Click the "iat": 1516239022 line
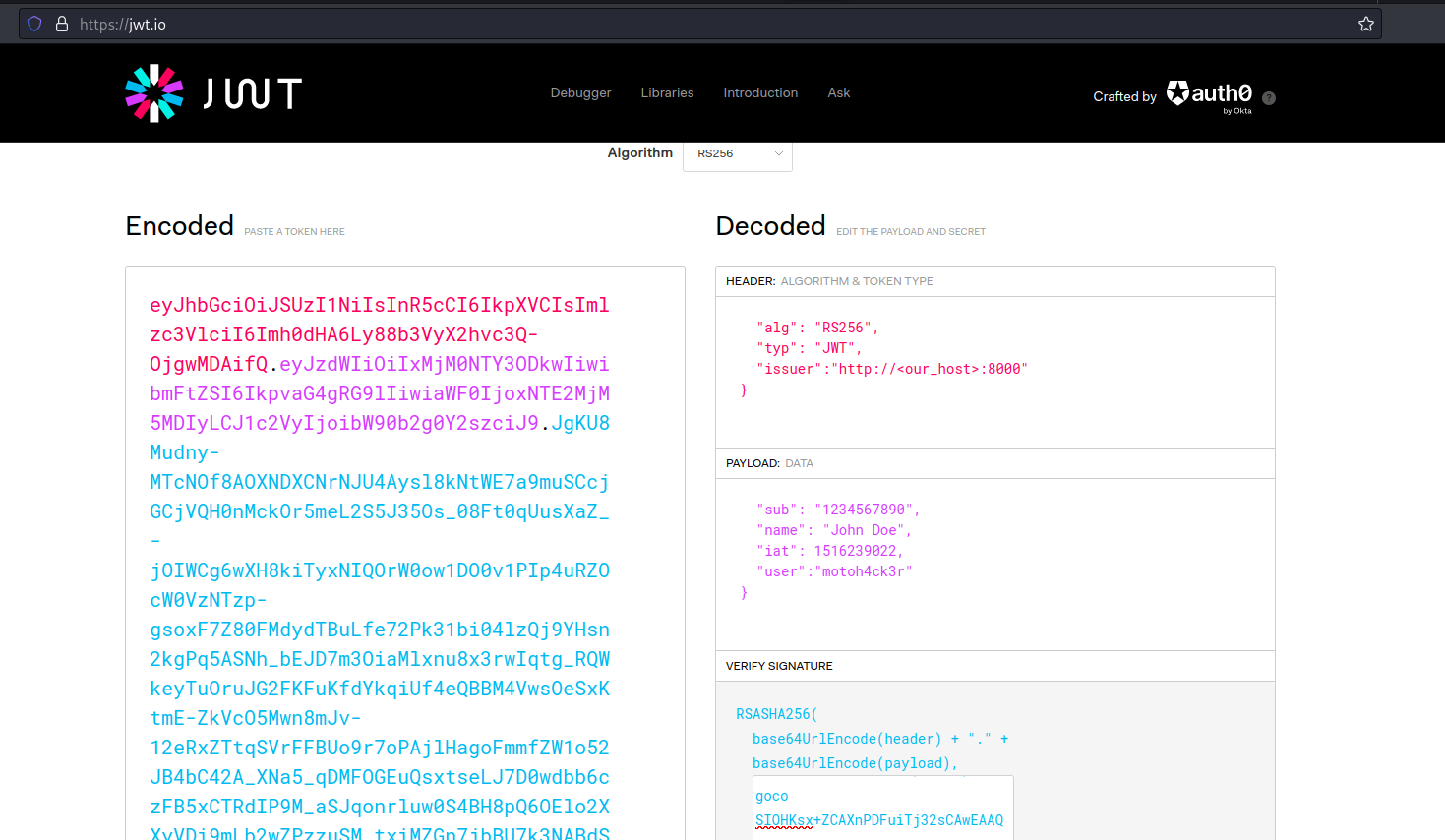 [830, 551]
